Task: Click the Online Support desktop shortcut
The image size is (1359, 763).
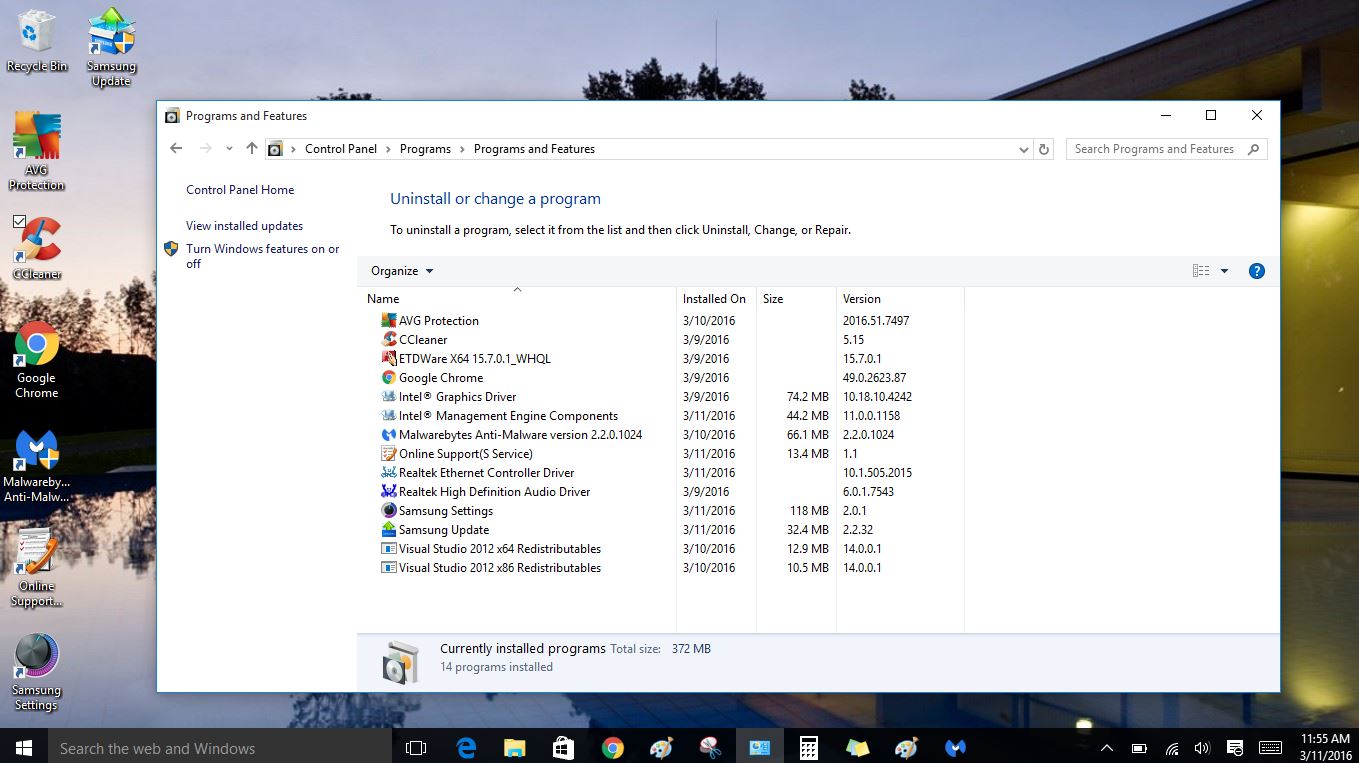Action: pyautogui.click(x=37, y=568)
